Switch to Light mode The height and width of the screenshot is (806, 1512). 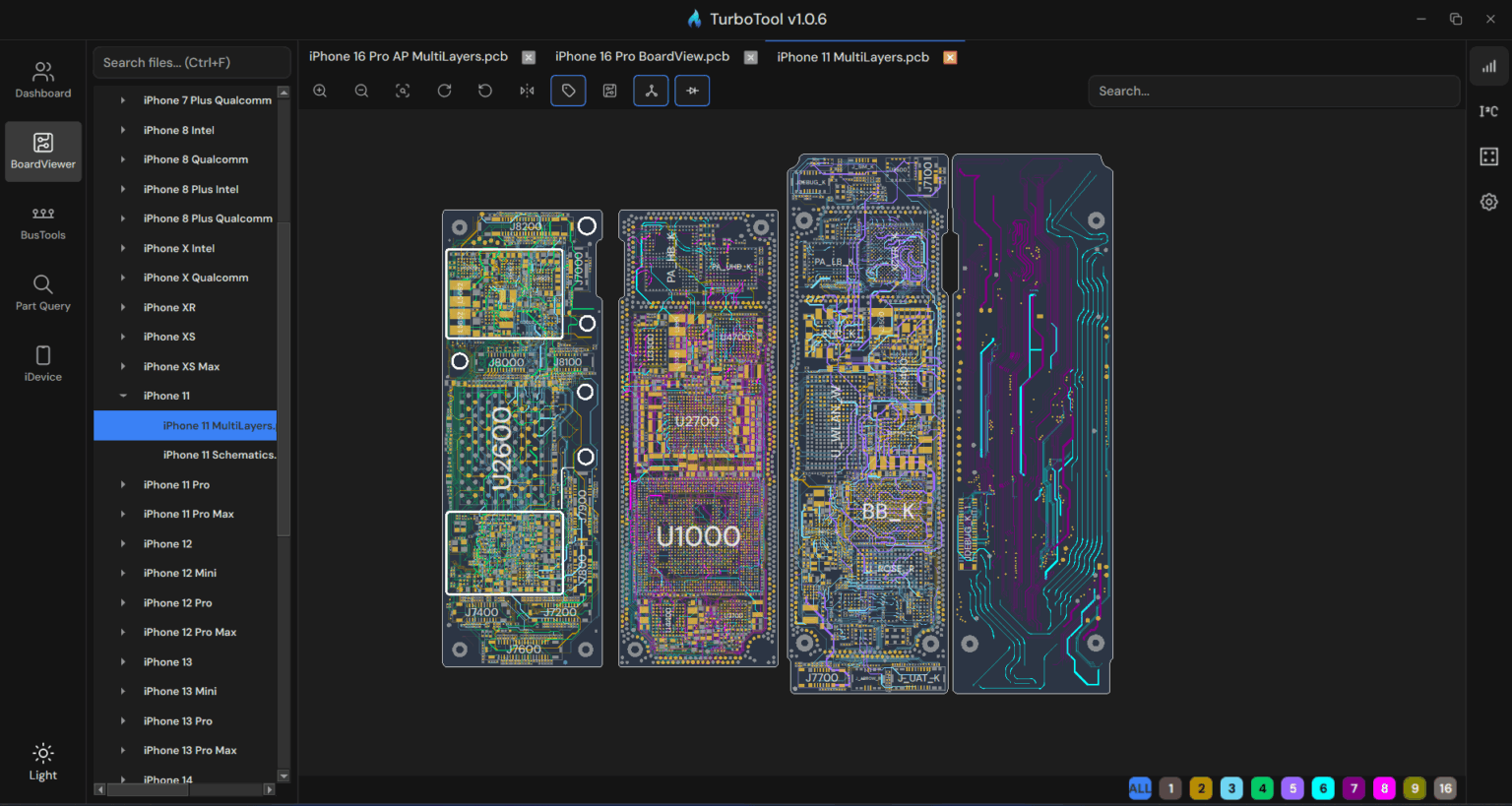click(x=42, y=761)
